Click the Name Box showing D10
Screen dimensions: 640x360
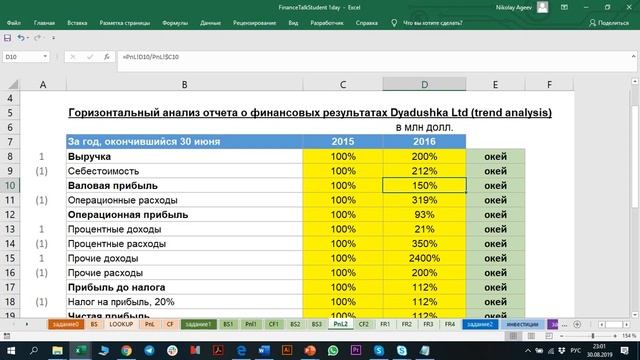click(x=22, y=57)
